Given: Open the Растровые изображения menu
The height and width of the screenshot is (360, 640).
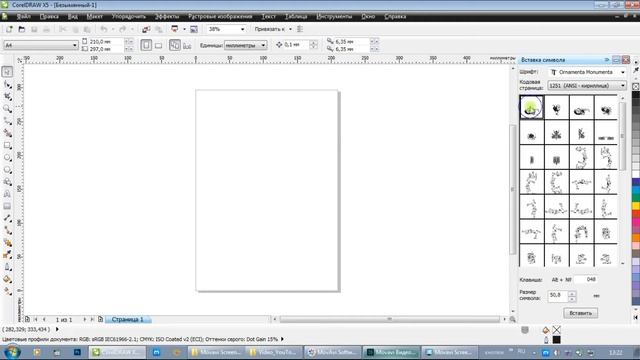Looking at the screenshot, I should (220, 16).
